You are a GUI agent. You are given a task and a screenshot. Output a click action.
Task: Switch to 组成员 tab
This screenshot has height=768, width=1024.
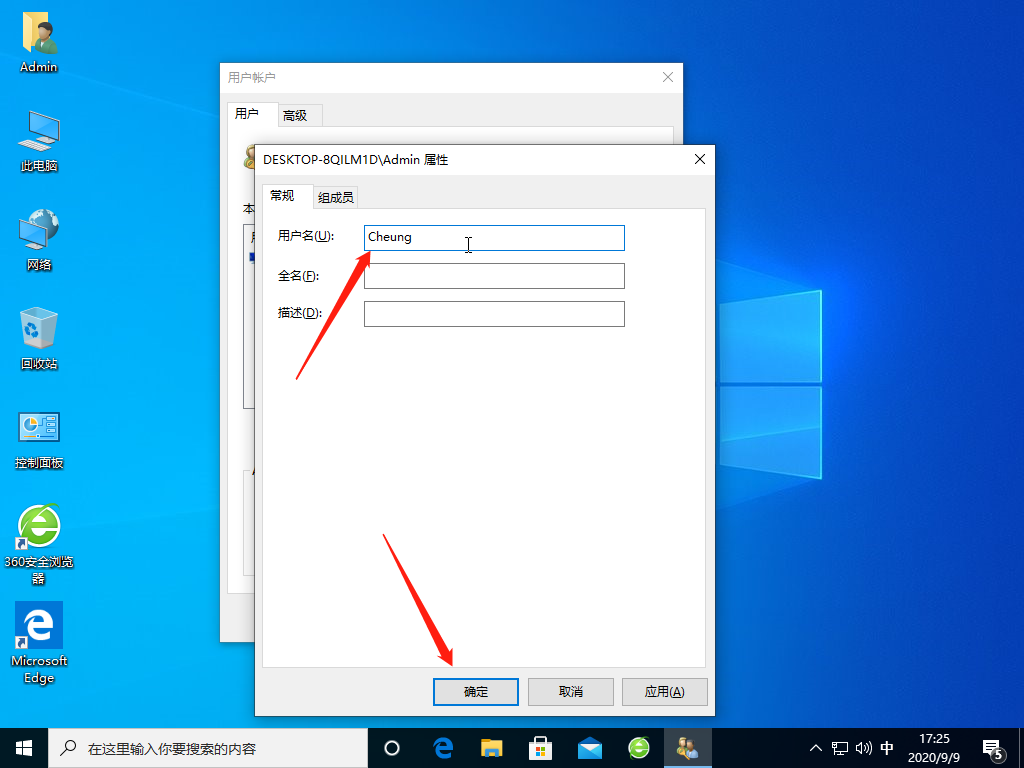(x=335, y=197)
